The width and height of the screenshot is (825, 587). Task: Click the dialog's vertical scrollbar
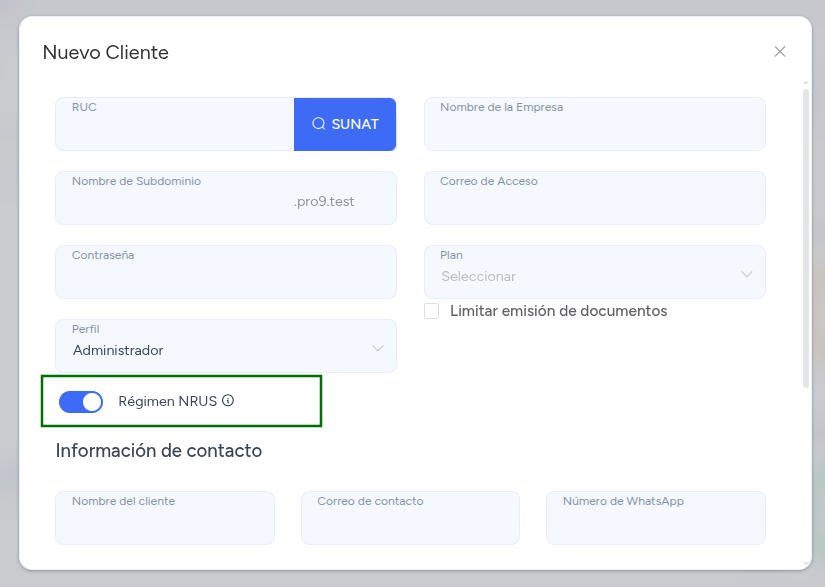click(806, 238)
